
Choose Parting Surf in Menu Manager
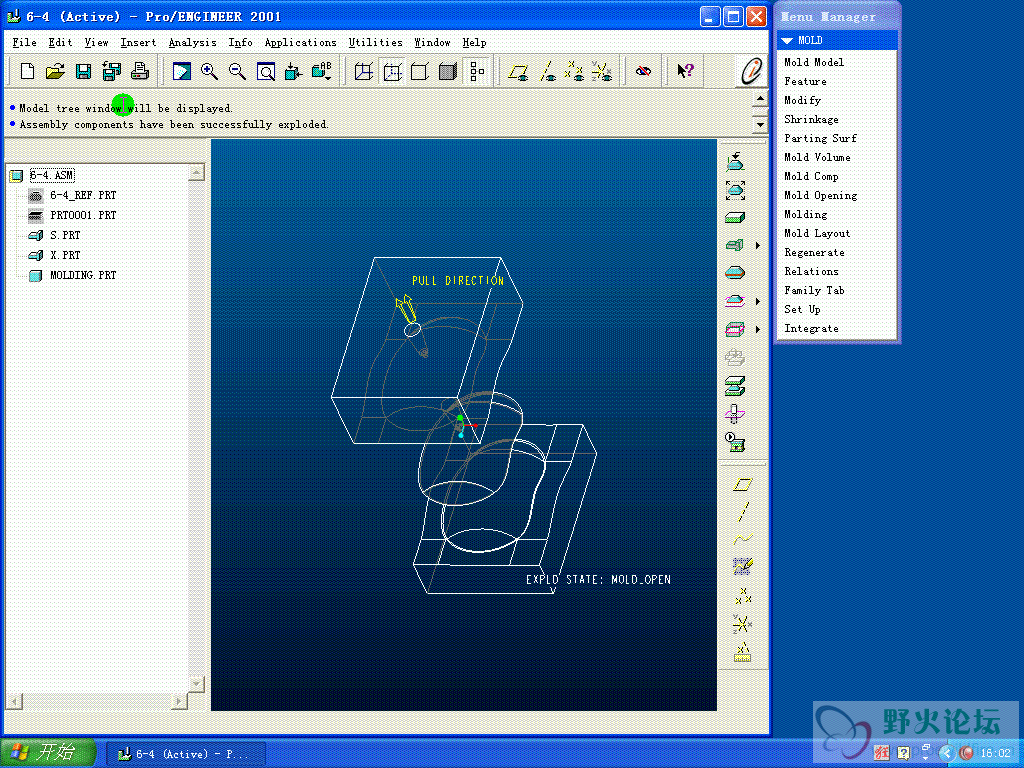(820, 138)
